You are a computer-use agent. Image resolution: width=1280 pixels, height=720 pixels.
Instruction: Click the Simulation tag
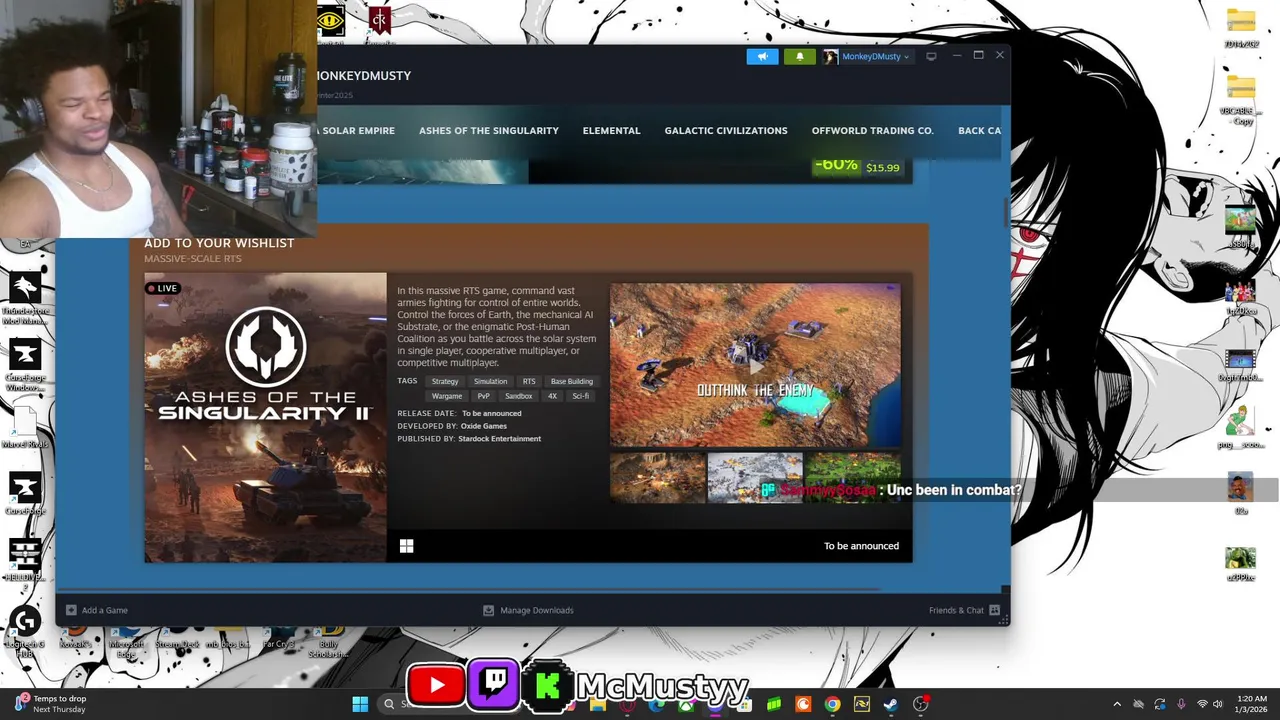[x=491, y=381]
